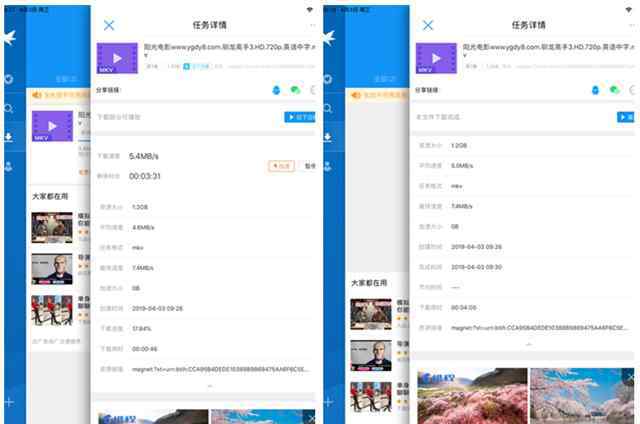The width and height of the screenshot is (640, 424).
Task: Open dancers video thumbnail in right screenshot
Action: pos(371,397)
